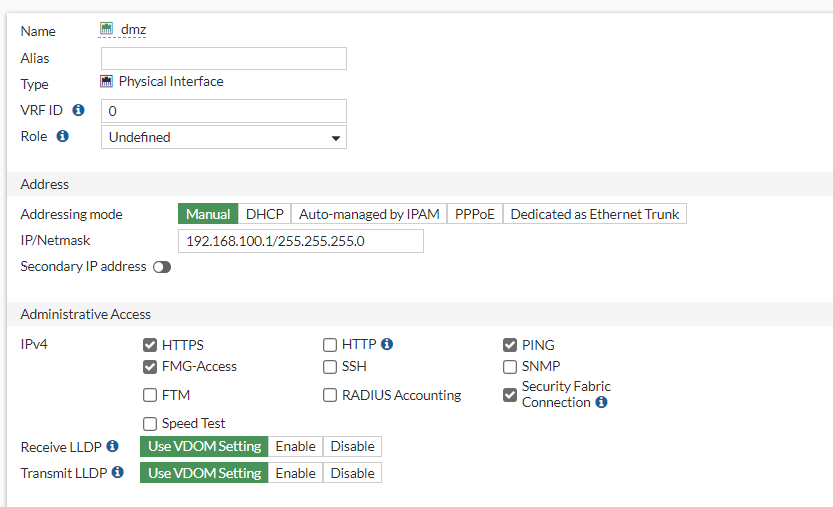The image size is (833, 507).
Task: Click into the Alias input field
Action: pyautogui.click(x=224, y=58)
